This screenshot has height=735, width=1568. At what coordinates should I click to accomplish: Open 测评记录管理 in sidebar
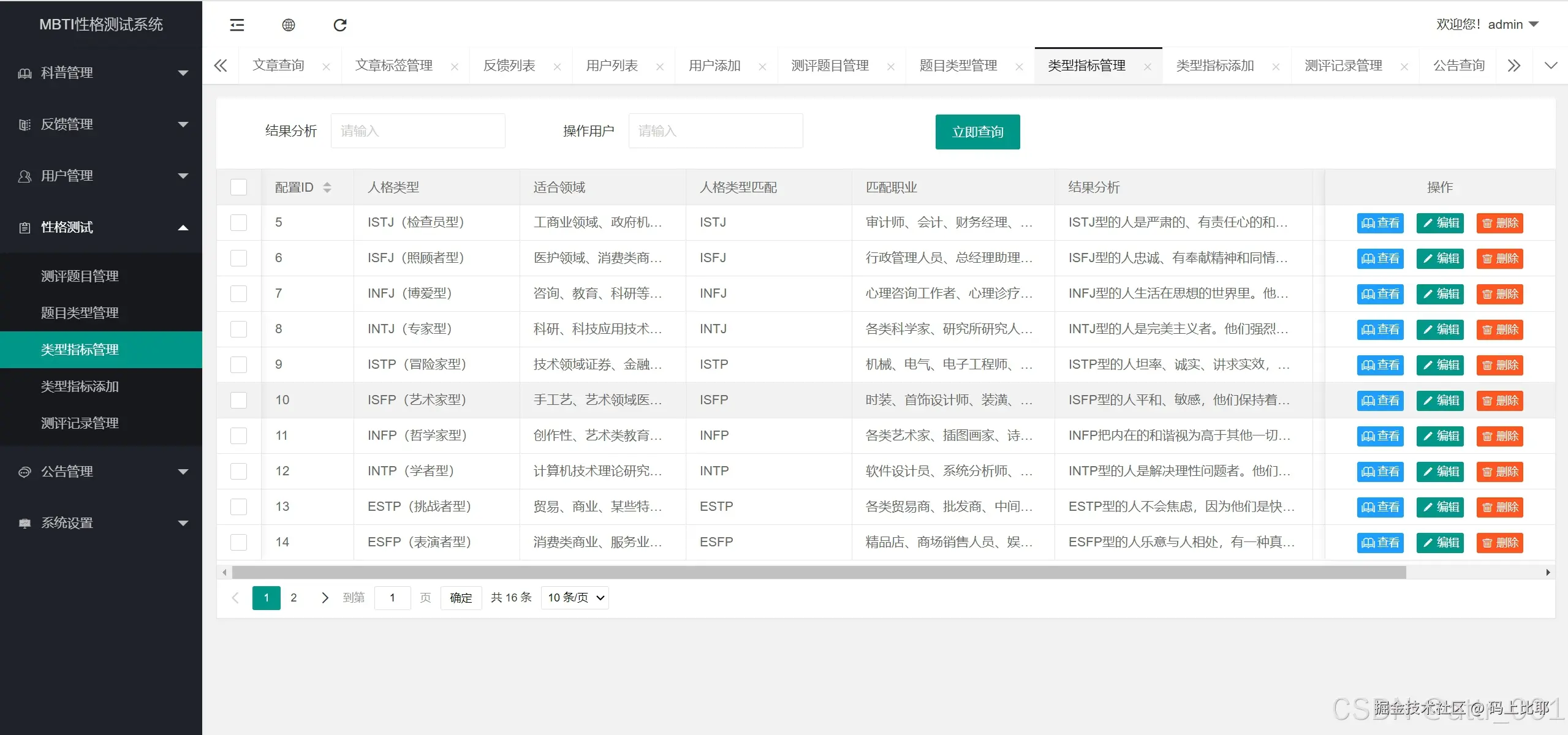point(101,423)
